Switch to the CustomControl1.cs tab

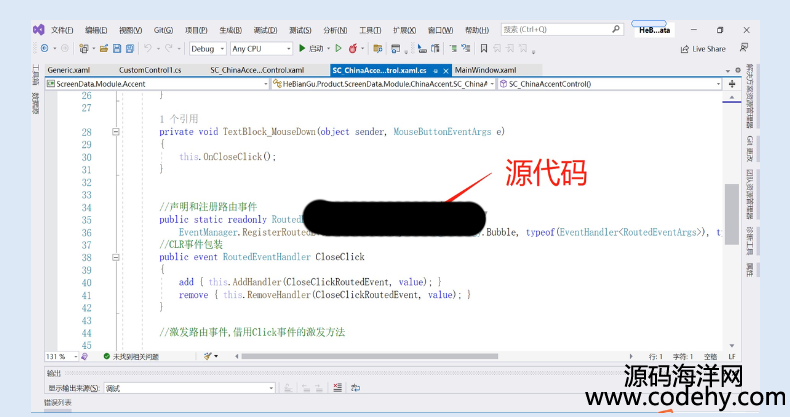150,70
